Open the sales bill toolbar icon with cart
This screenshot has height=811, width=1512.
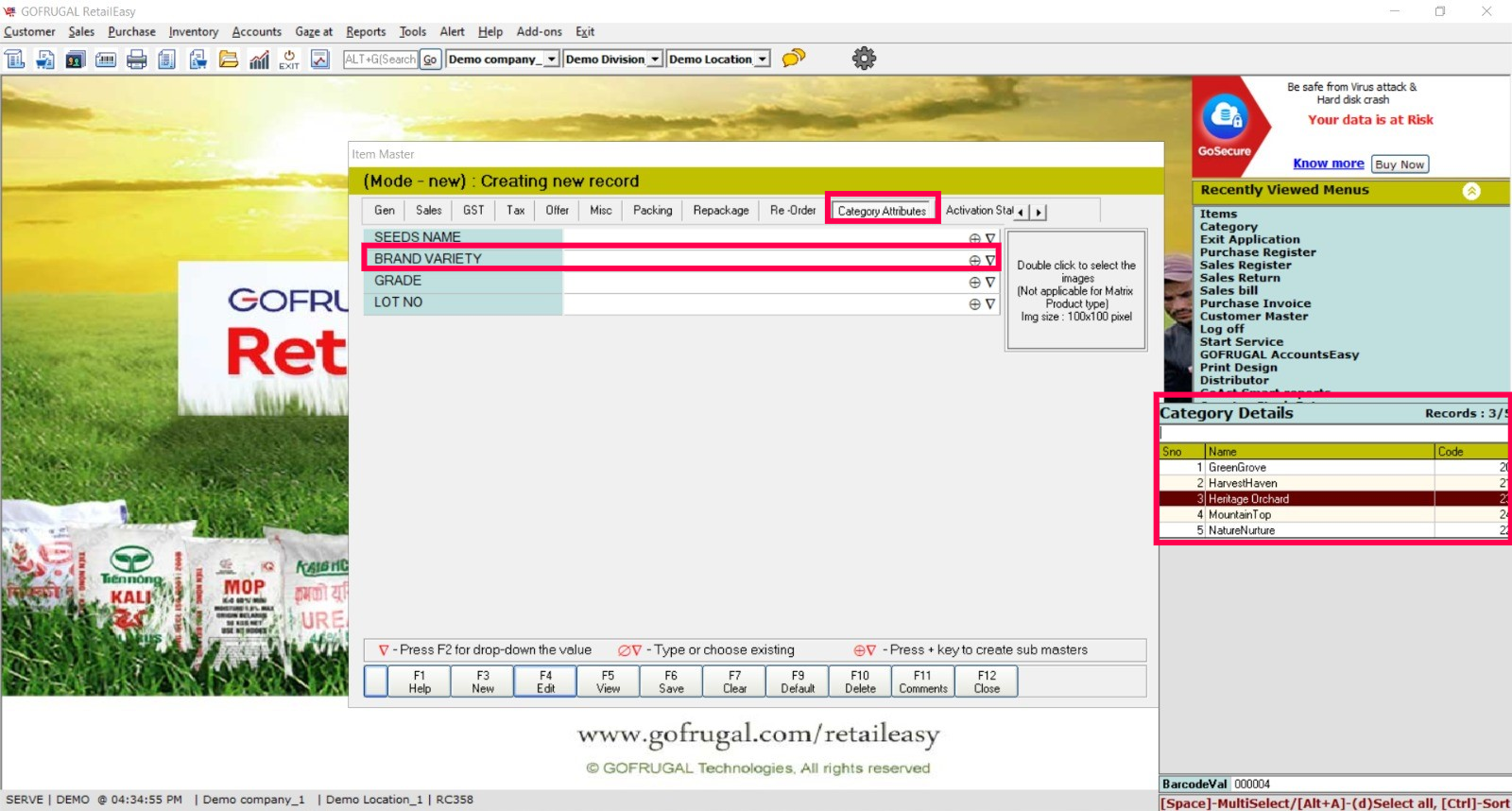coord(45,60)
